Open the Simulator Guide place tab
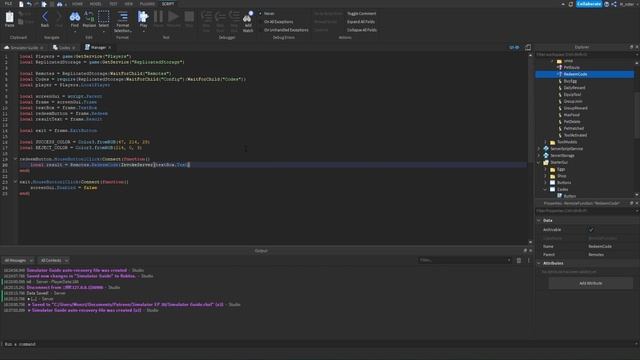Viewport: 640px width, 360px height. pyautogui.click(x=24, y=47)
